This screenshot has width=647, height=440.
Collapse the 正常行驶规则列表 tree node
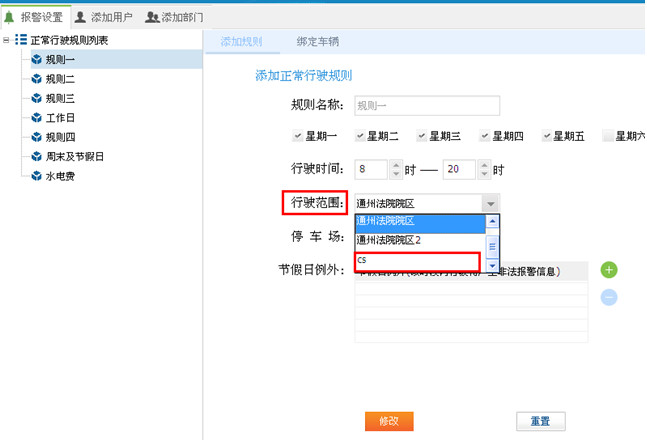8,40
